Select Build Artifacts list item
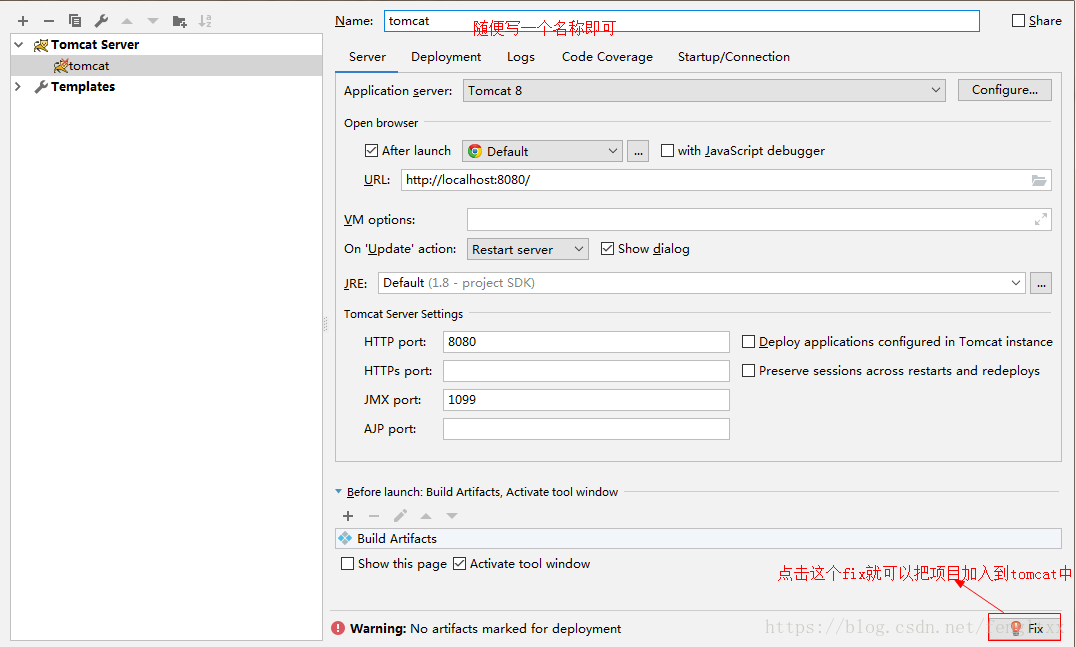The width and height of the screenshot is (1076, 647). coord(699,539)
